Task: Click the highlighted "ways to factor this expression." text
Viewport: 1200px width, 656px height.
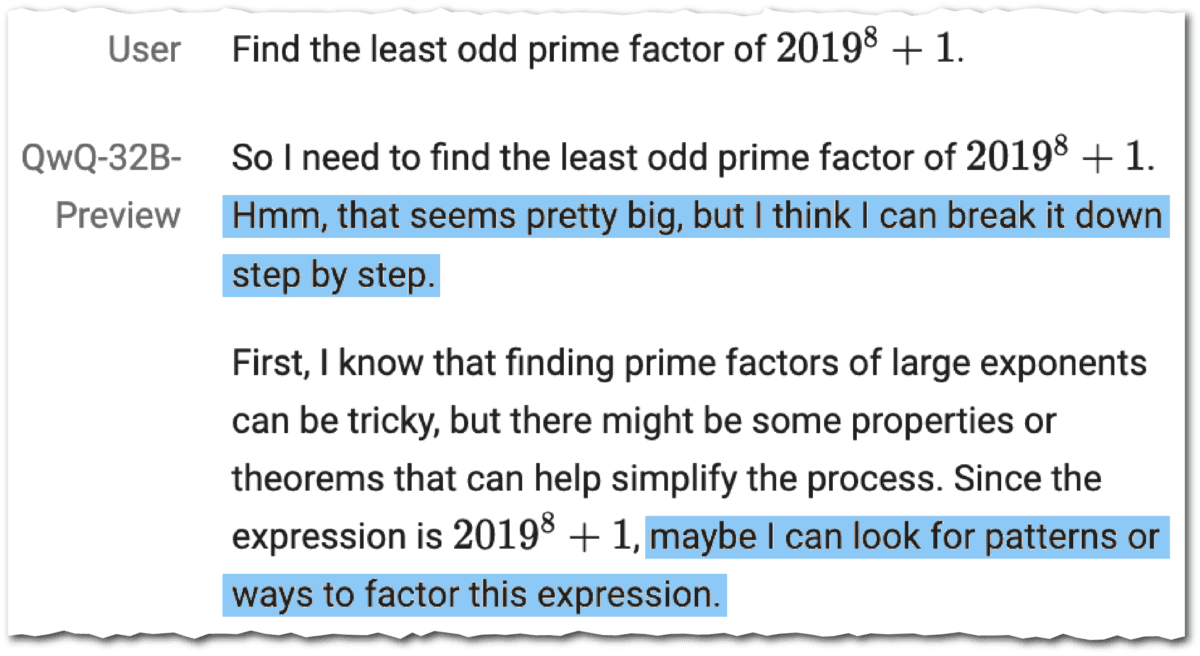Action: 476,595
